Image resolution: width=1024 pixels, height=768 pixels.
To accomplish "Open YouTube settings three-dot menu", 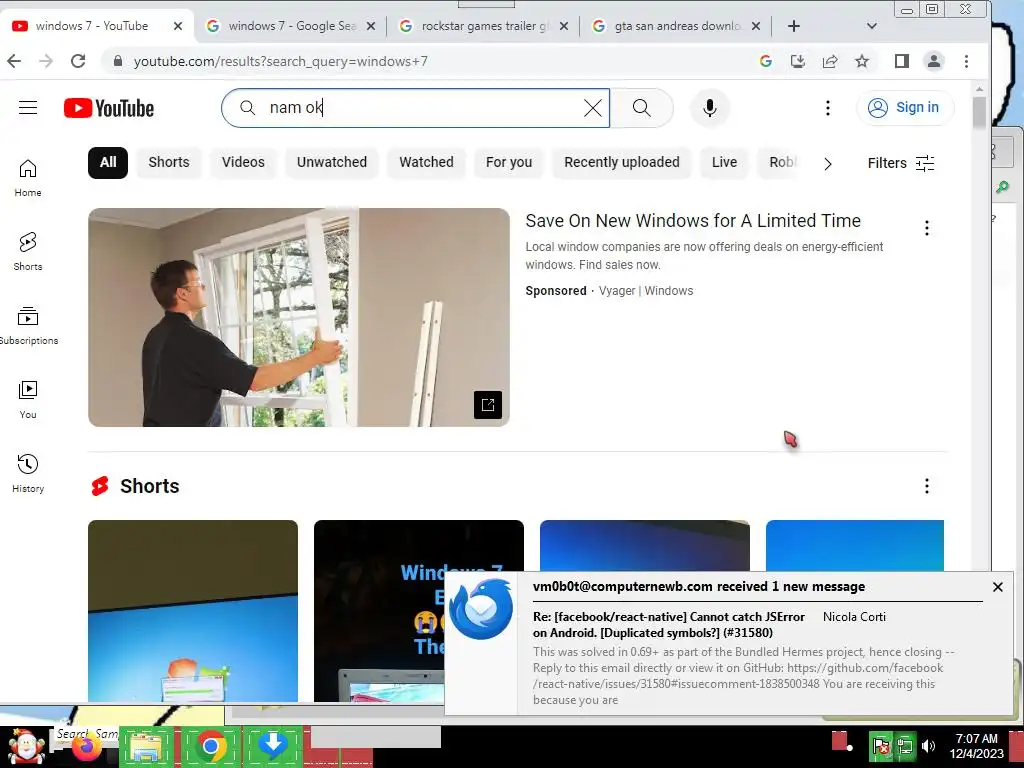I will [x=827, y=108].
